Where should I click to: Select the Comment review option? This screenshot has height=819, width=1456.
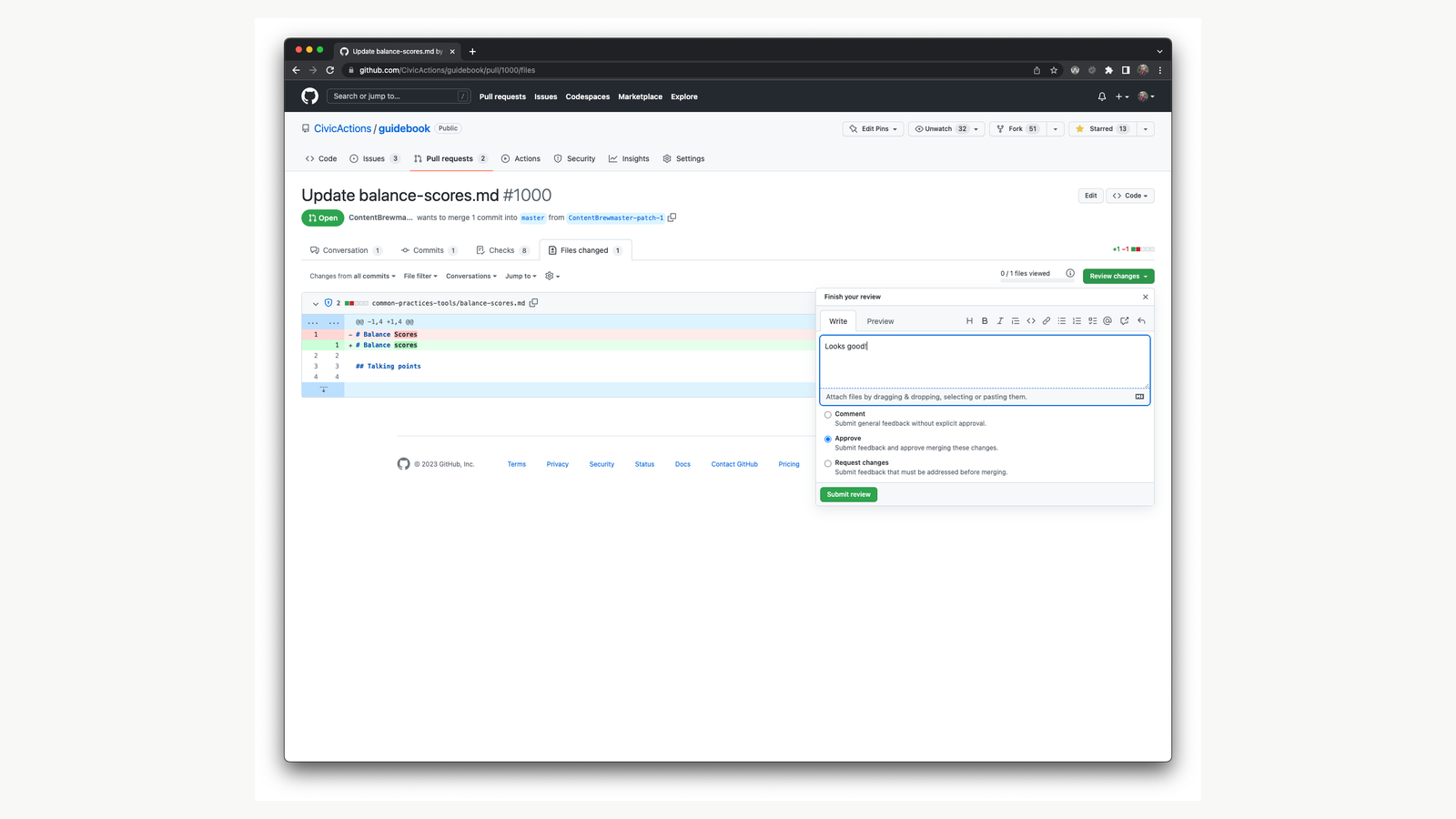pos(828,415)
